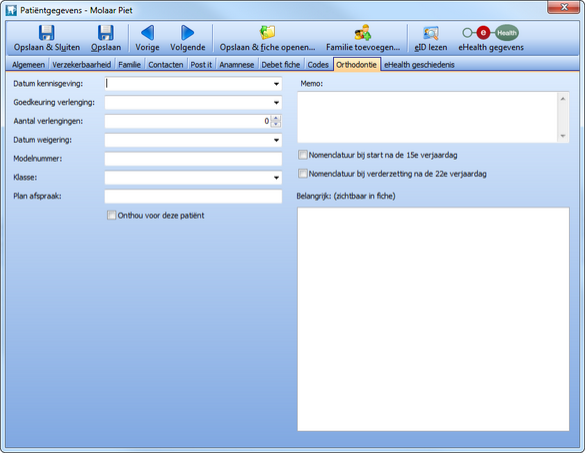Viewport: 585px width, 453px height.
Task: Check Onthou voor deze patiënt
Action: click(x=111, y=215)
